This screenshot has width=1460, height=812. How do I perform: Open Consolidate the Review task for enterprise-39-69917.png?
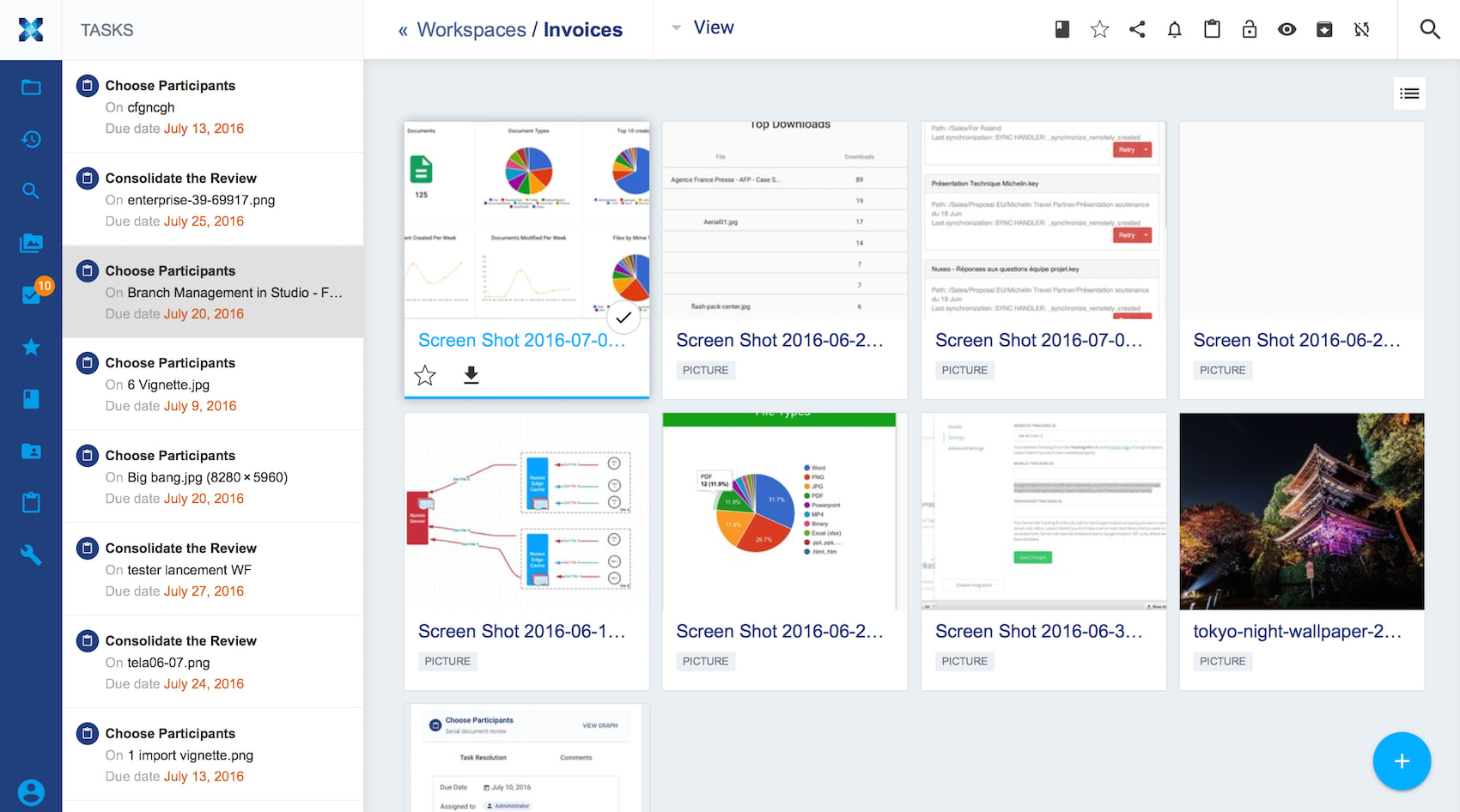point(213,199)
